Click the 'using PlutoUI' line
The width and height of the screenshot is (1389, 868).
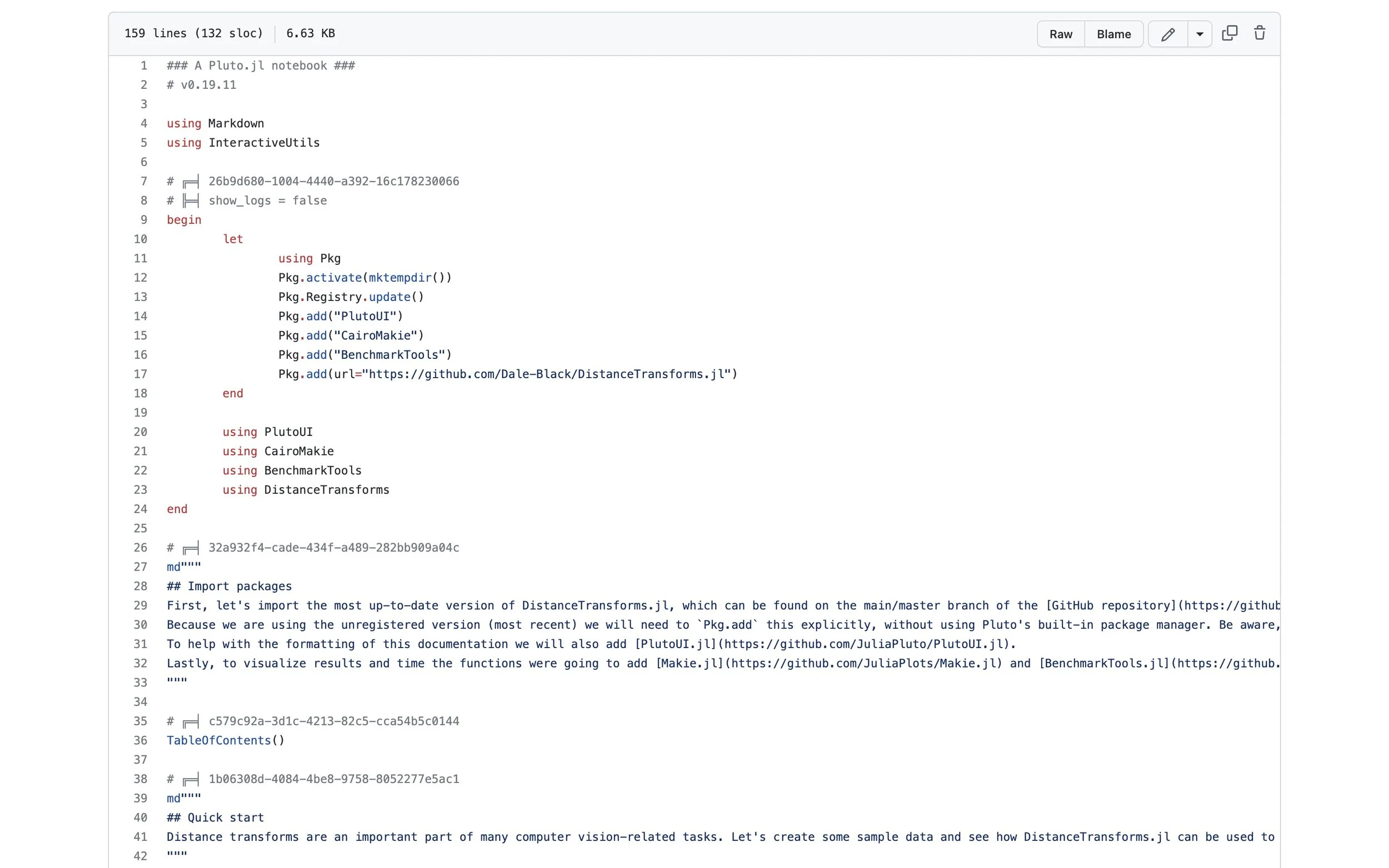click(268, 432)
